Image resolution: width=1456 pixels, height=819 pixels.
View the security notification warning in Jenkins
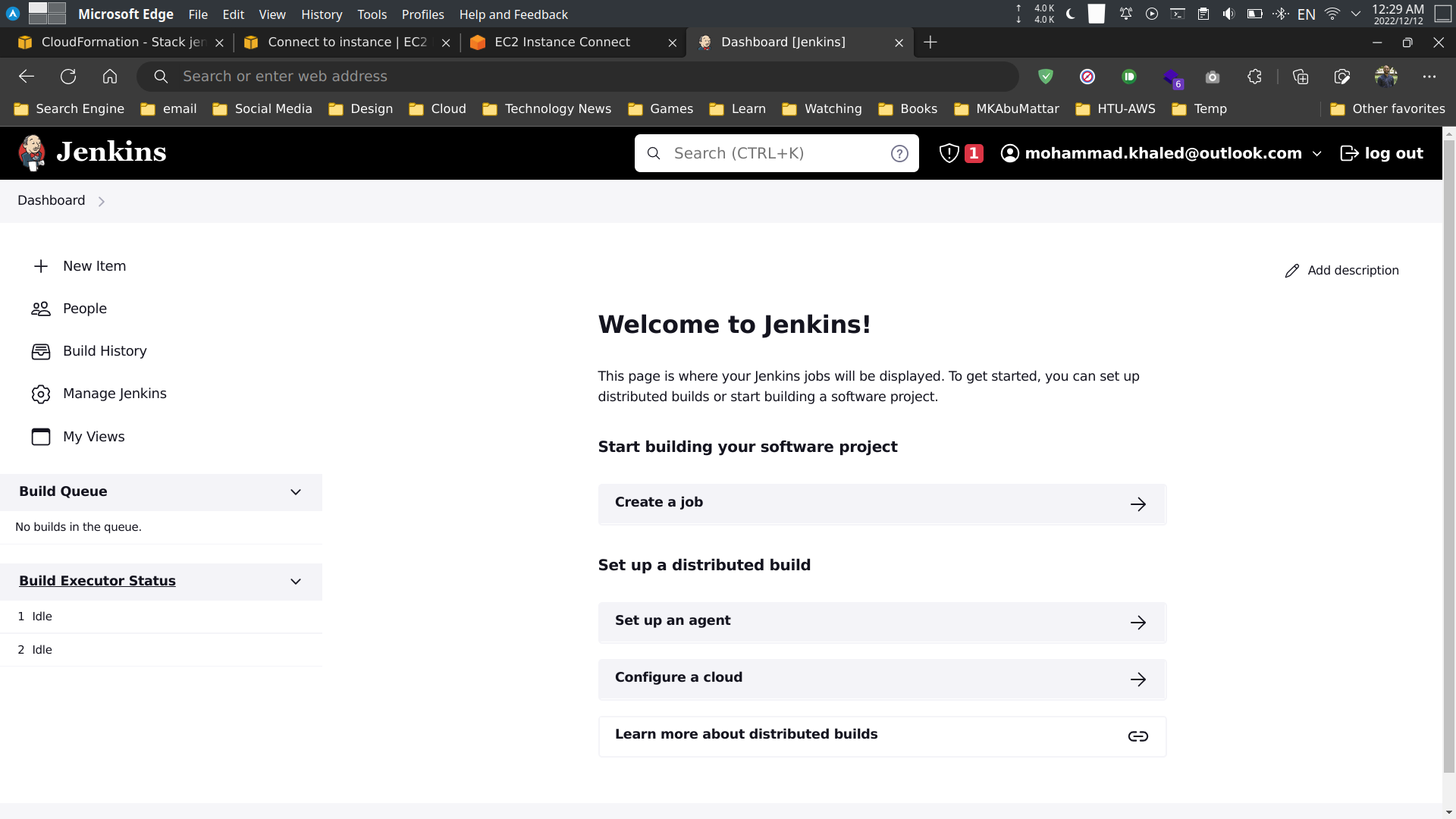pos(960,152)
